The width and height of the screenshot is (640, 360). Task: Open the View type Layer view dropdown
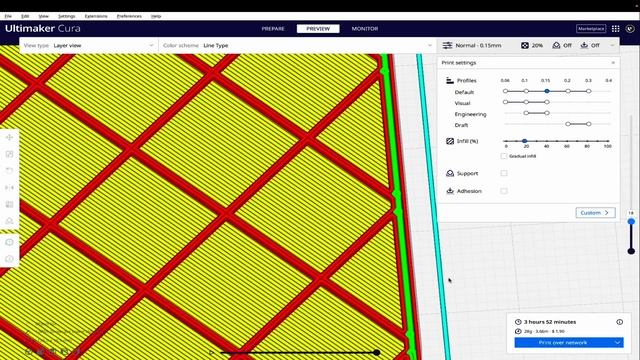pyautogui.click(x=89, y=45)
